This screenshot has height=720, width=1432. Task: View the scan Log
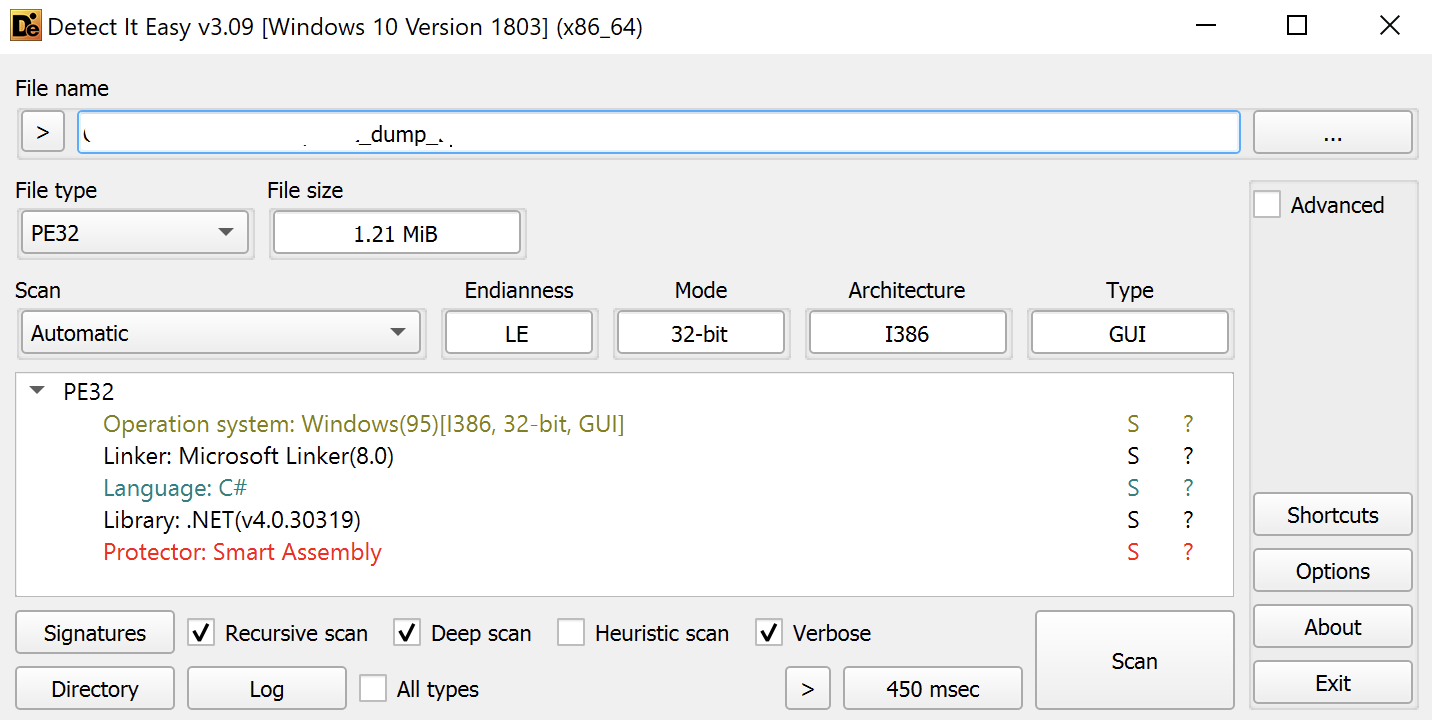pos(266,688)
